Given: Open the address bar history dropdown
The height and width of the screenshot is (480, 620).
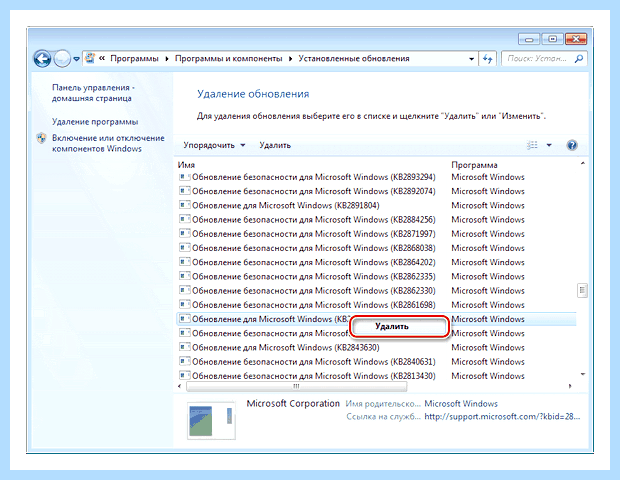Looking at the screenshot, I should click(x=471, y=59).
